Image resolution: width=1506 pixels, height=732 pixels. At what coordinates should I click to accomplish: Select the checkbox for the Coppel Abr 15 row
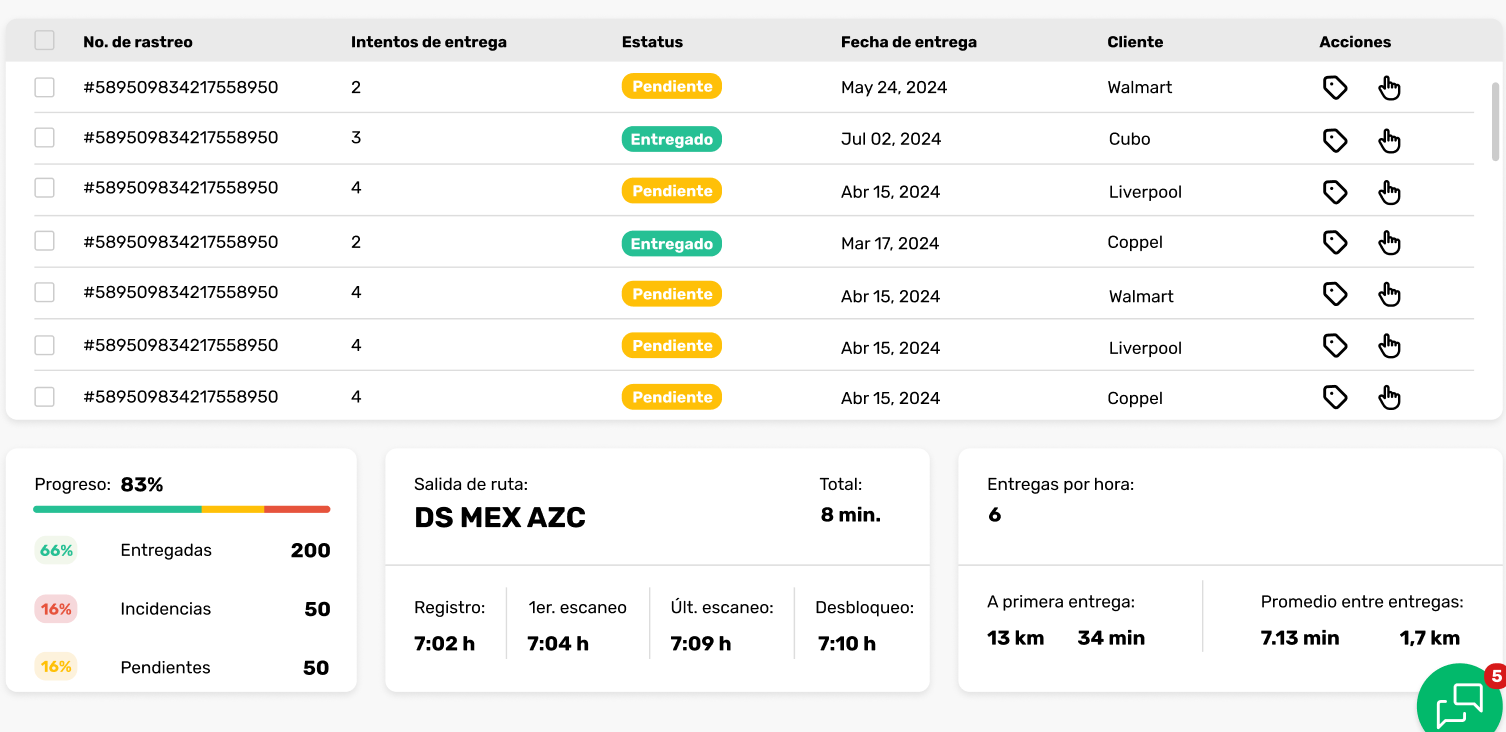(44, 397)
